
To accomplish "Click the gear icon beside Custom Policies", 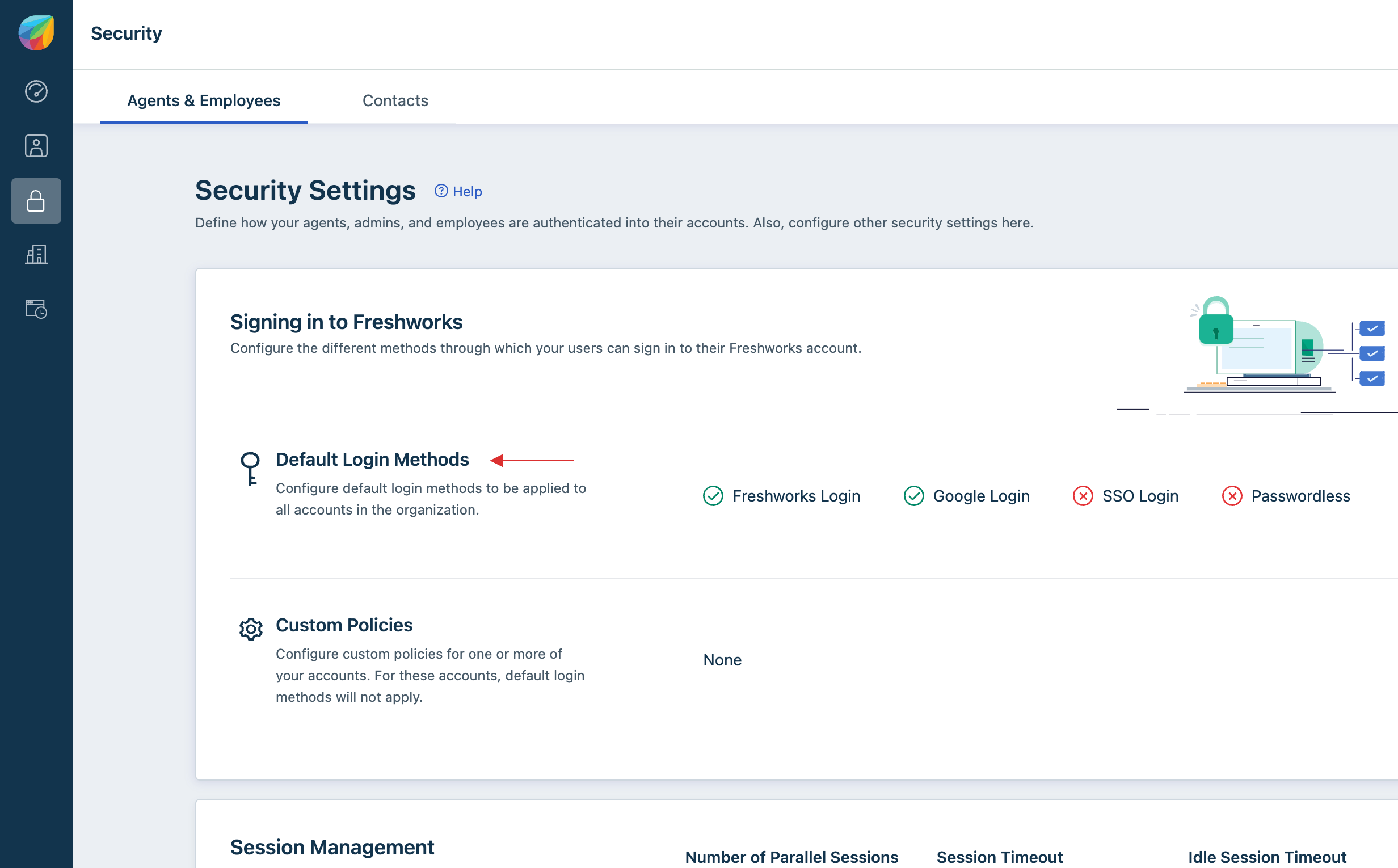I will click(251, 629).
